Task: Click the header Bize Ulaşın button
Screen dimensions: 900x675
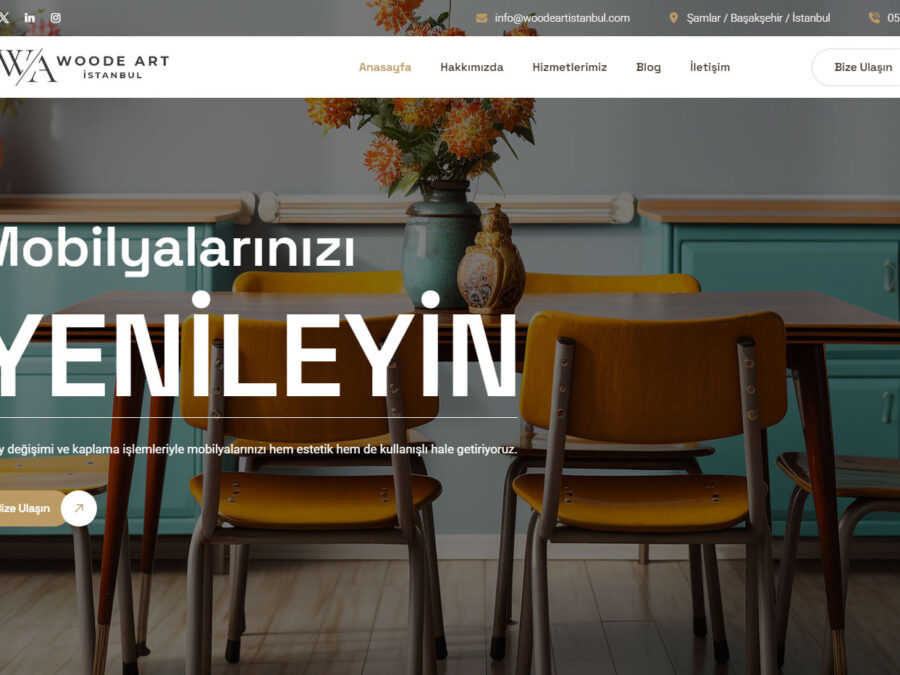Action: [x=856, y=67]
